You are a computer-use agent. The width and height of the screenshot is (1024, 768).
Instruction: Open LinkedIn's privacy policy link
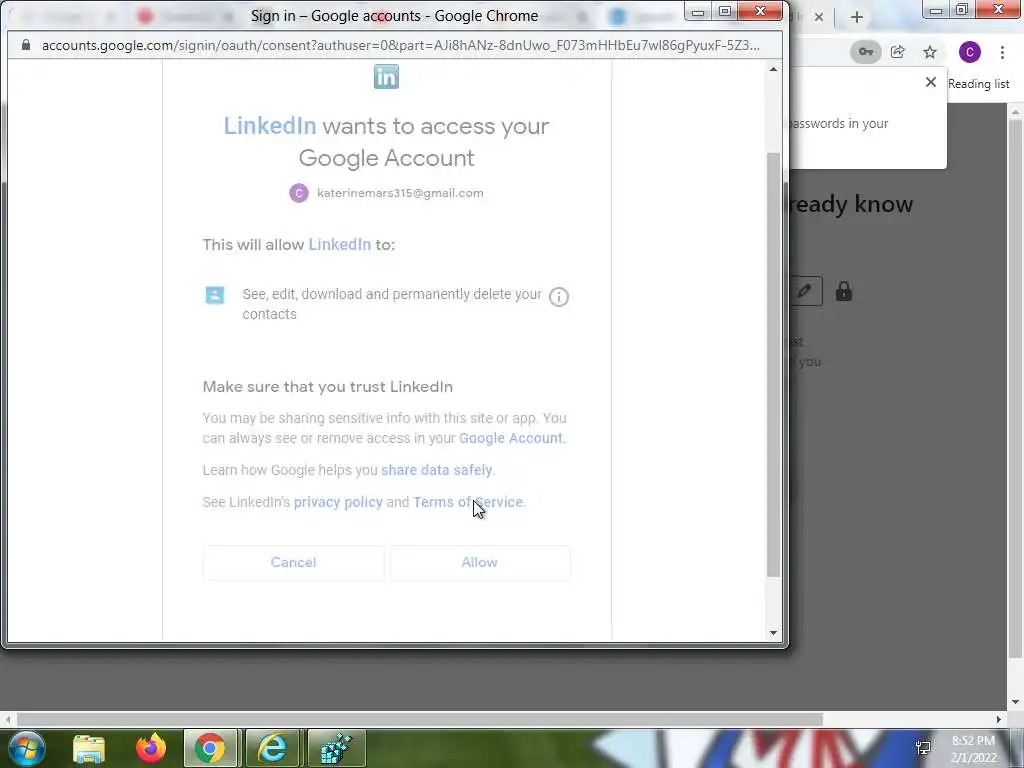338,502
